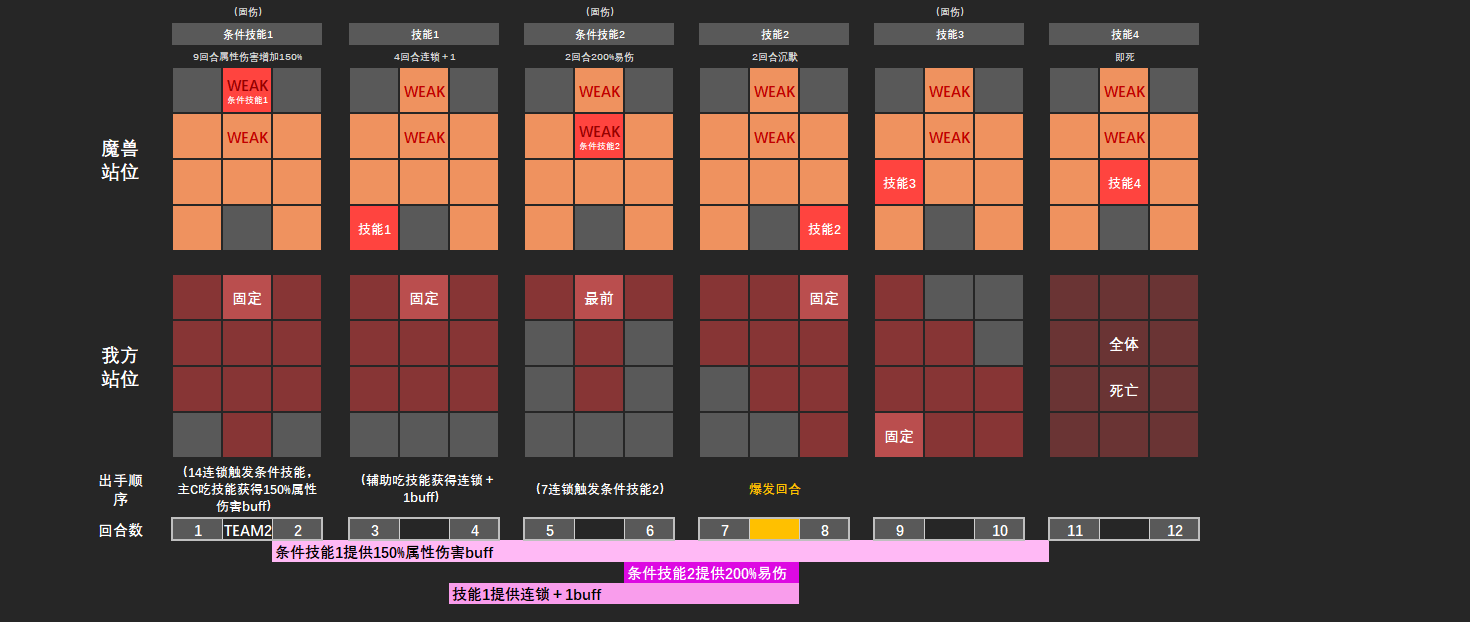Click the 爆发回合 orange label
The height and width of the screenshot is (622, 1470).
pos(775,490)
